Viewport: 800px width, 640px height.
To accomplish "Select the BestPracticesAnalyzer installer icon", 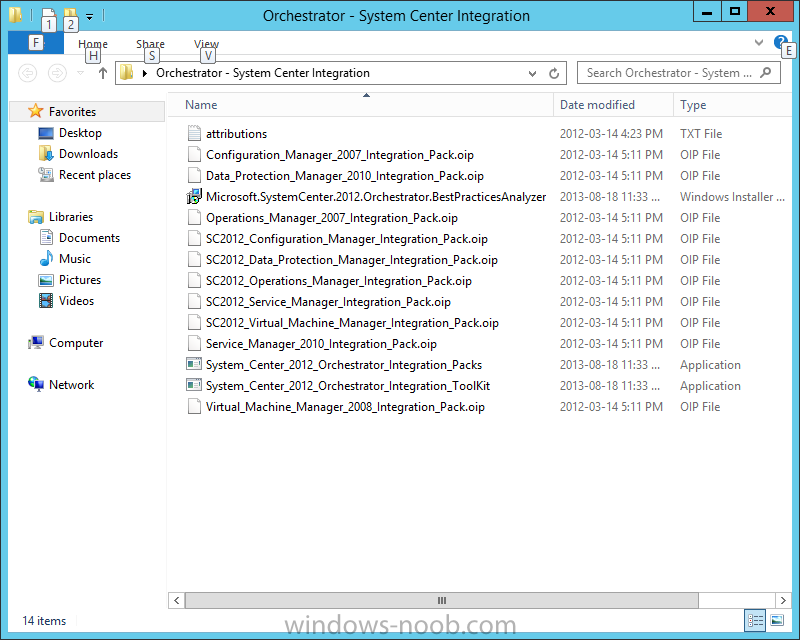I will 194,196.
